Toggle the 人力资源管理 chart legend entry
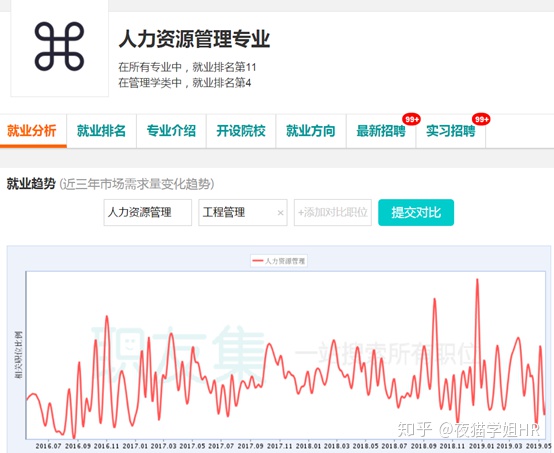The height and width of the screenshot is (453, 554). 279,261
